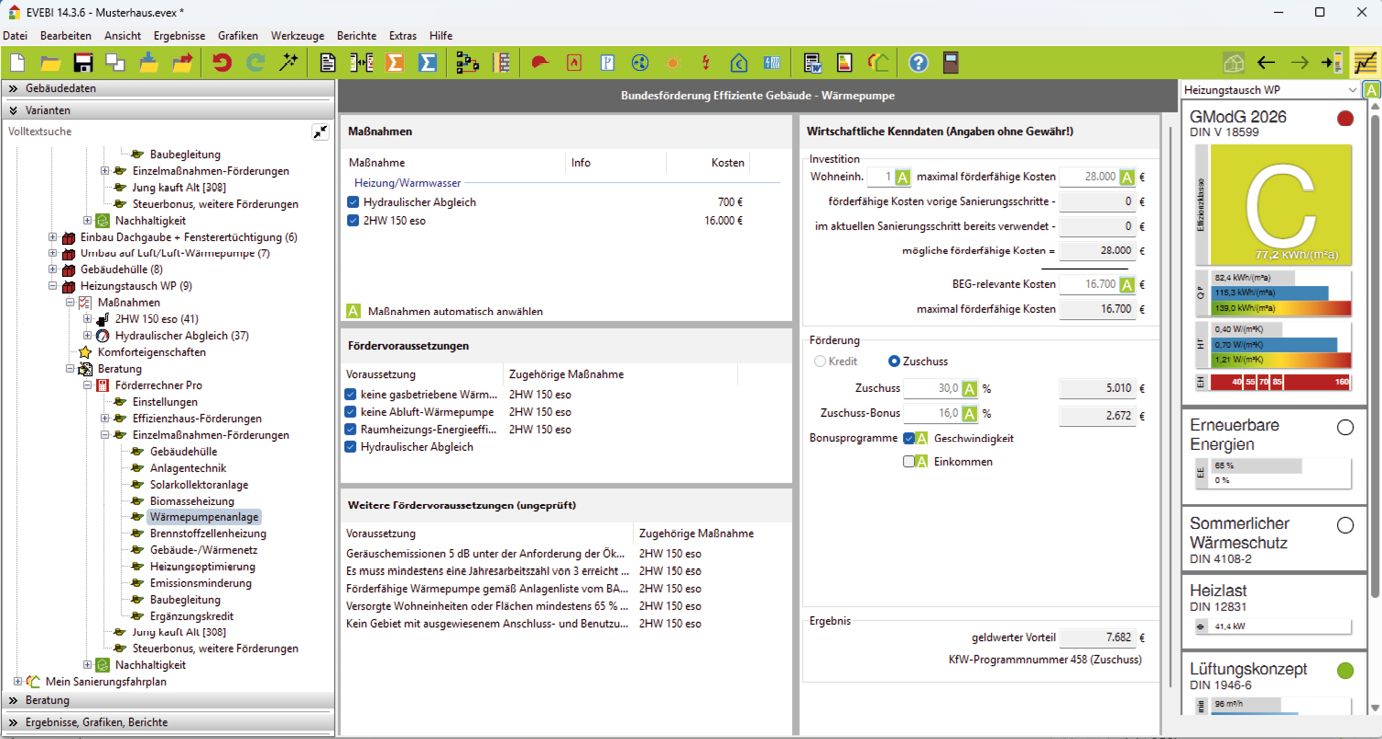Image resolution: width=1382 pixels, height=739 pixels.
Task: Click the green Lüftungskonzept status indicator
Action: point(1345,670)
